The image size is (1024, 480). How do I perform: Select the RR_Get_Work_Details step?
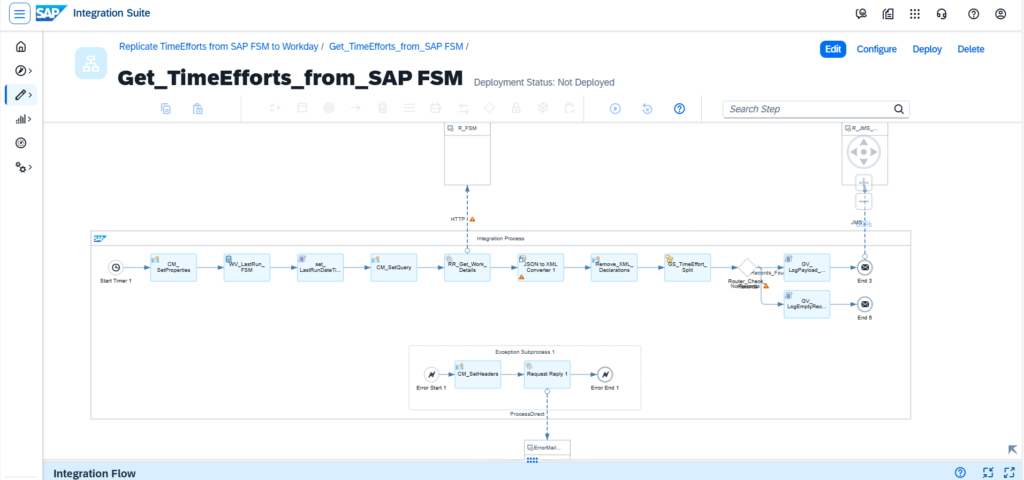(x=468, y=267)
